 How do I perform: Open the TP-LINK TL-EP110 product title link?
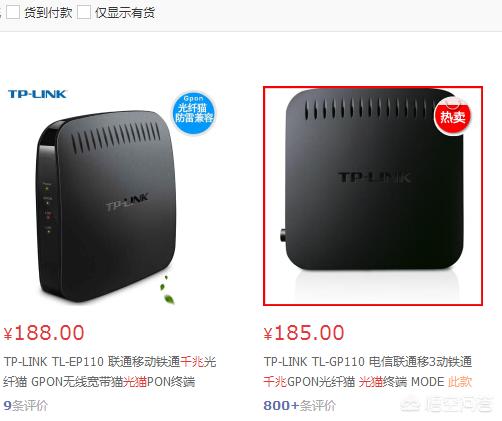click(x=110, y=371)
